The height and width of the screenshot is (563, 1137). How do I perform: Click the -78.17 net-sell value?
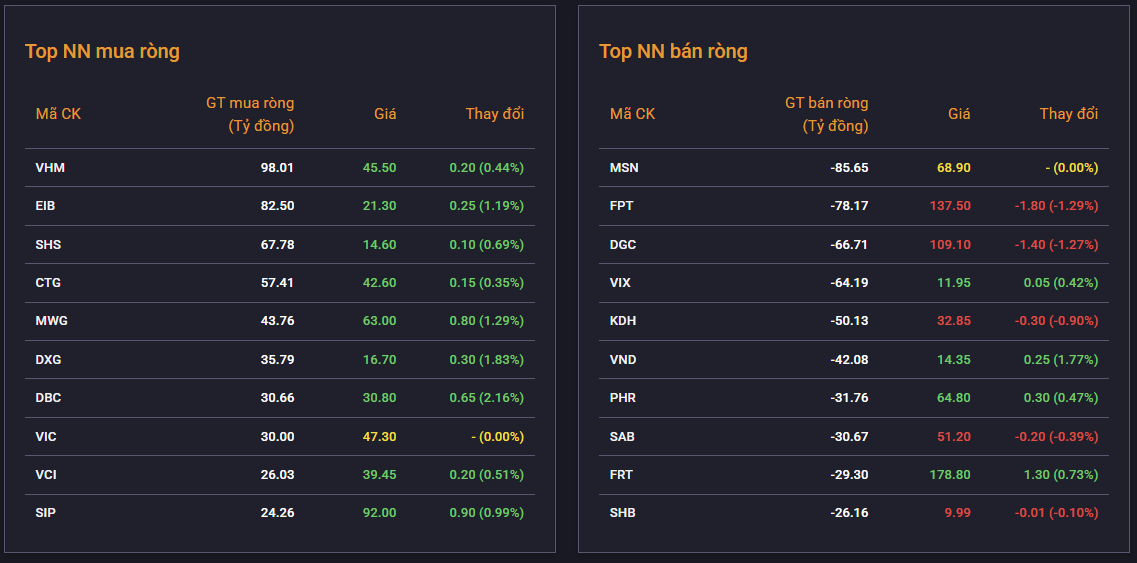click(849, 206)
